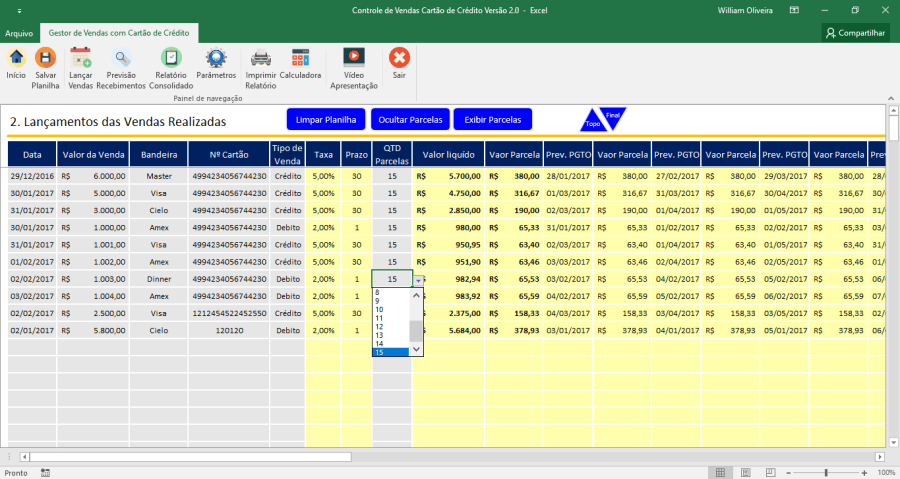900x479 pixels.
Task: Click Salvar Planilha save icon
Action: [x=45, y=58]
